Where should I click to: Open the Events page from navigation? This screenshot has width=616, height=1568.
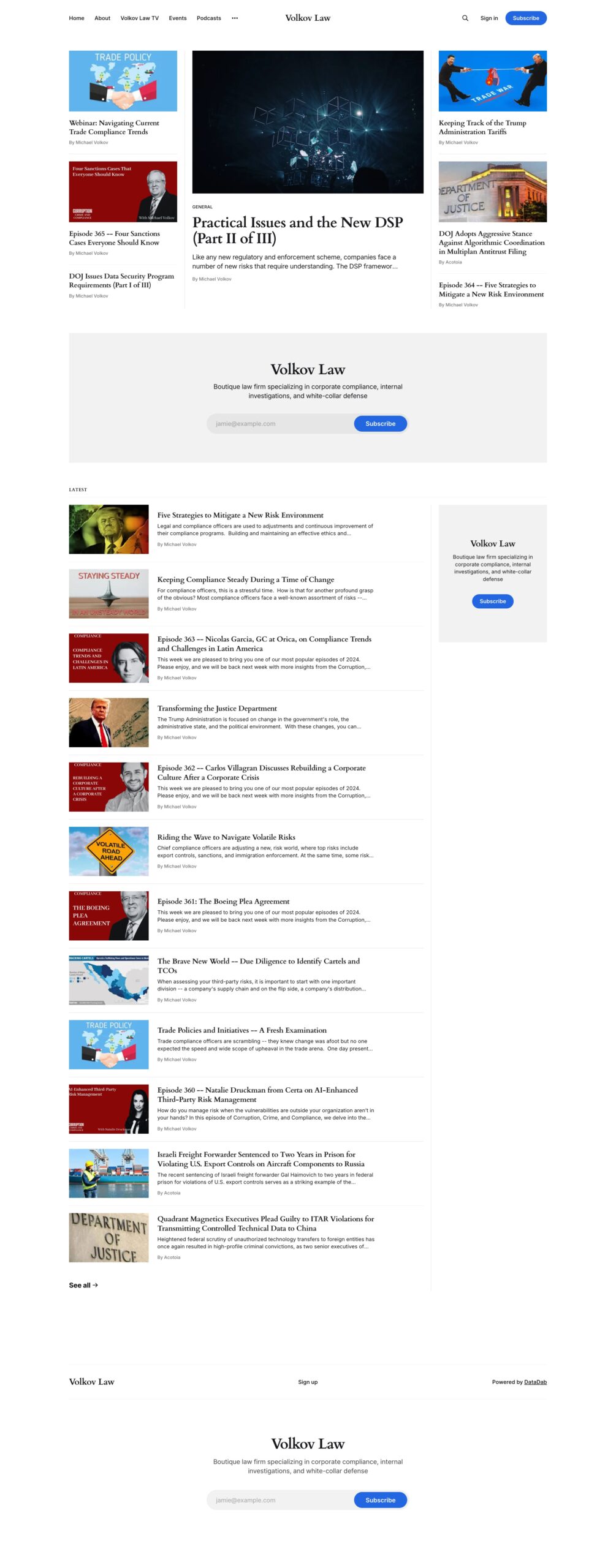tap(178, 18)
